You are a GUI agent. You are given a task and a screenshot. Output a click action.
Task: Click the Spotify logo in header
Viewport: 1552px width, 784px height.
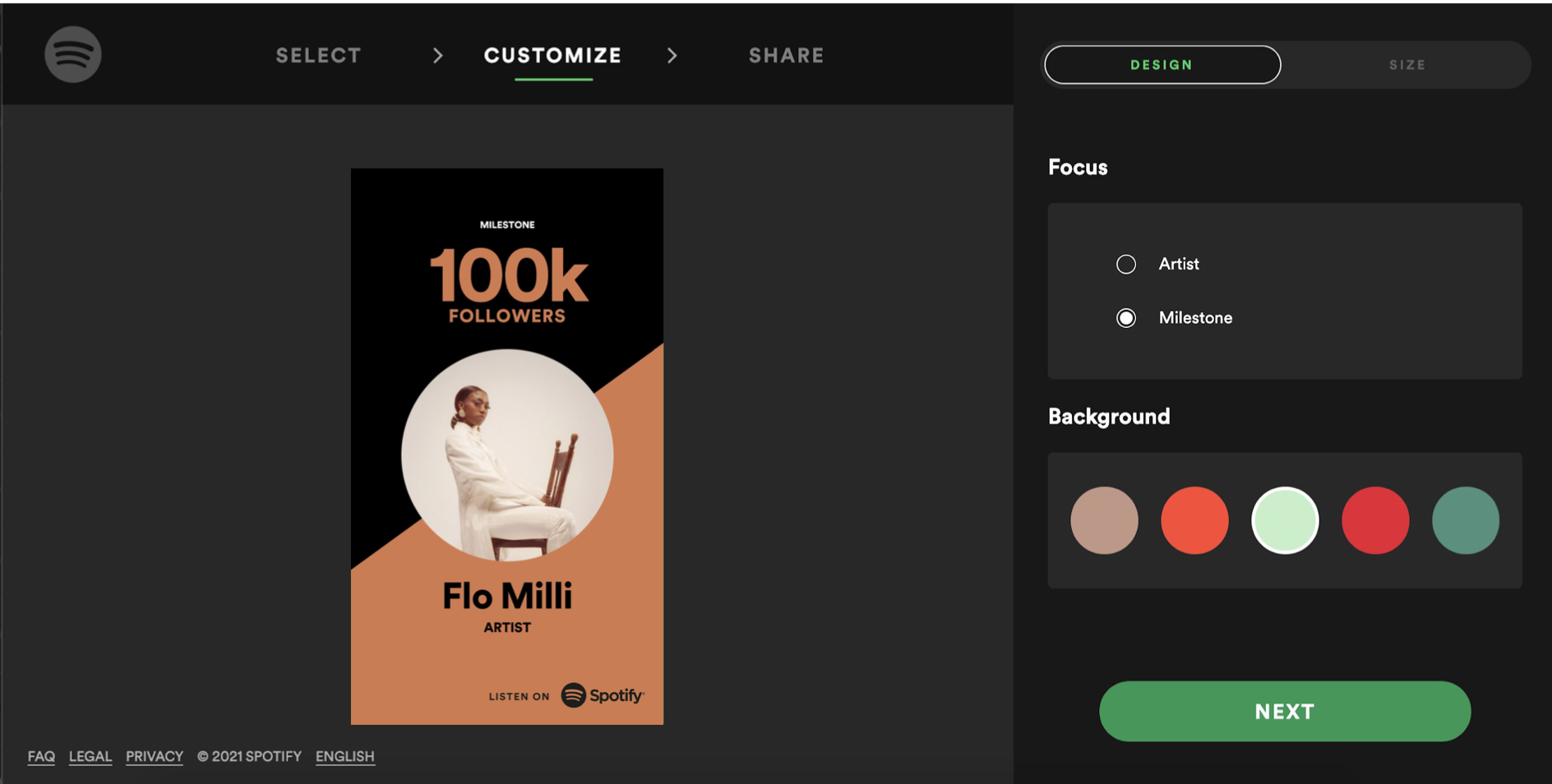[x=73, y=54]
